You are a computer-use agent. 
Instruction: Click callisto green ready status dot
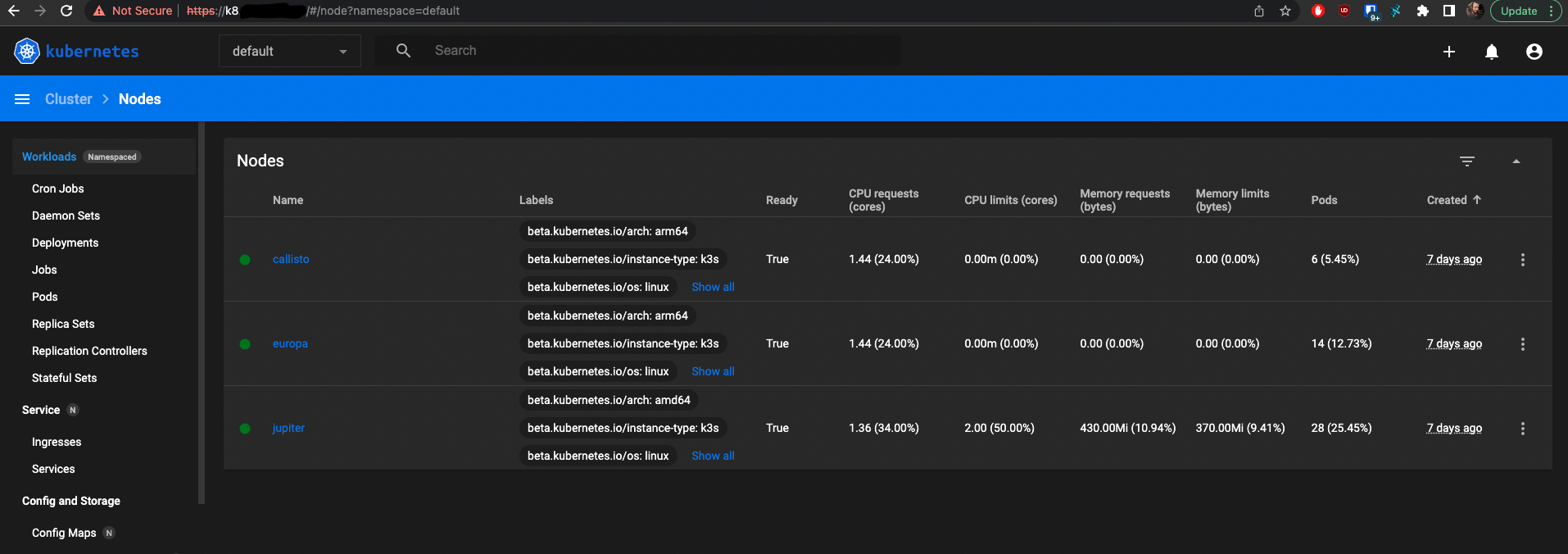245,260
